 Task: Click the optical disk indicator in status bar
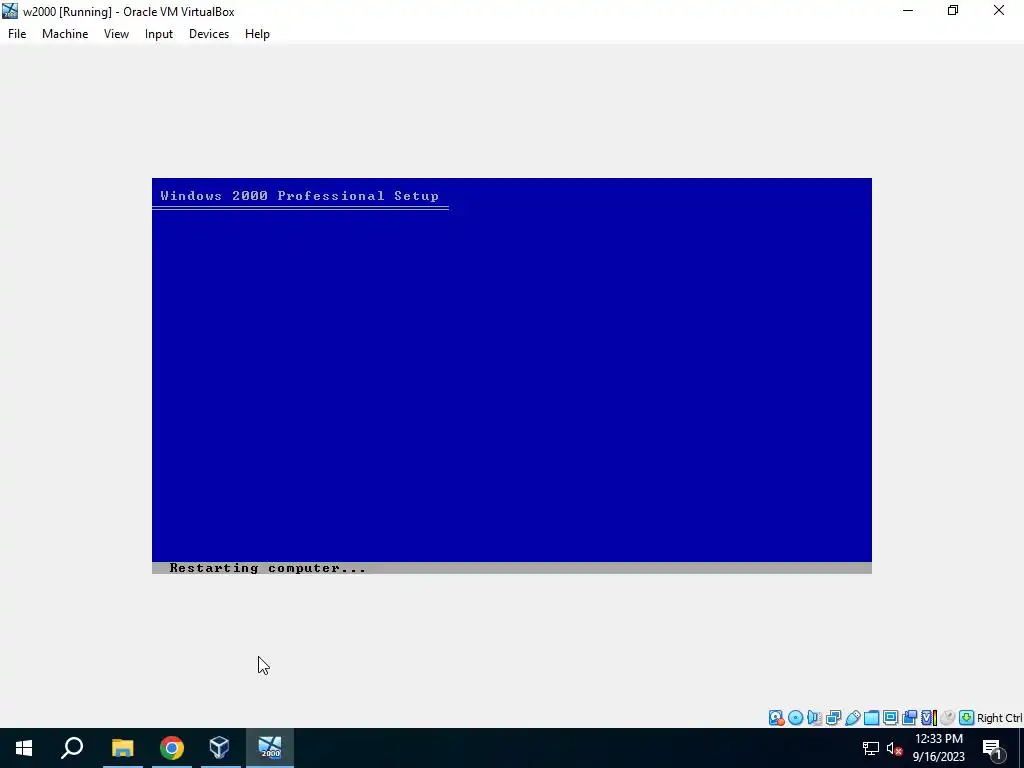(x=795, y=718)
